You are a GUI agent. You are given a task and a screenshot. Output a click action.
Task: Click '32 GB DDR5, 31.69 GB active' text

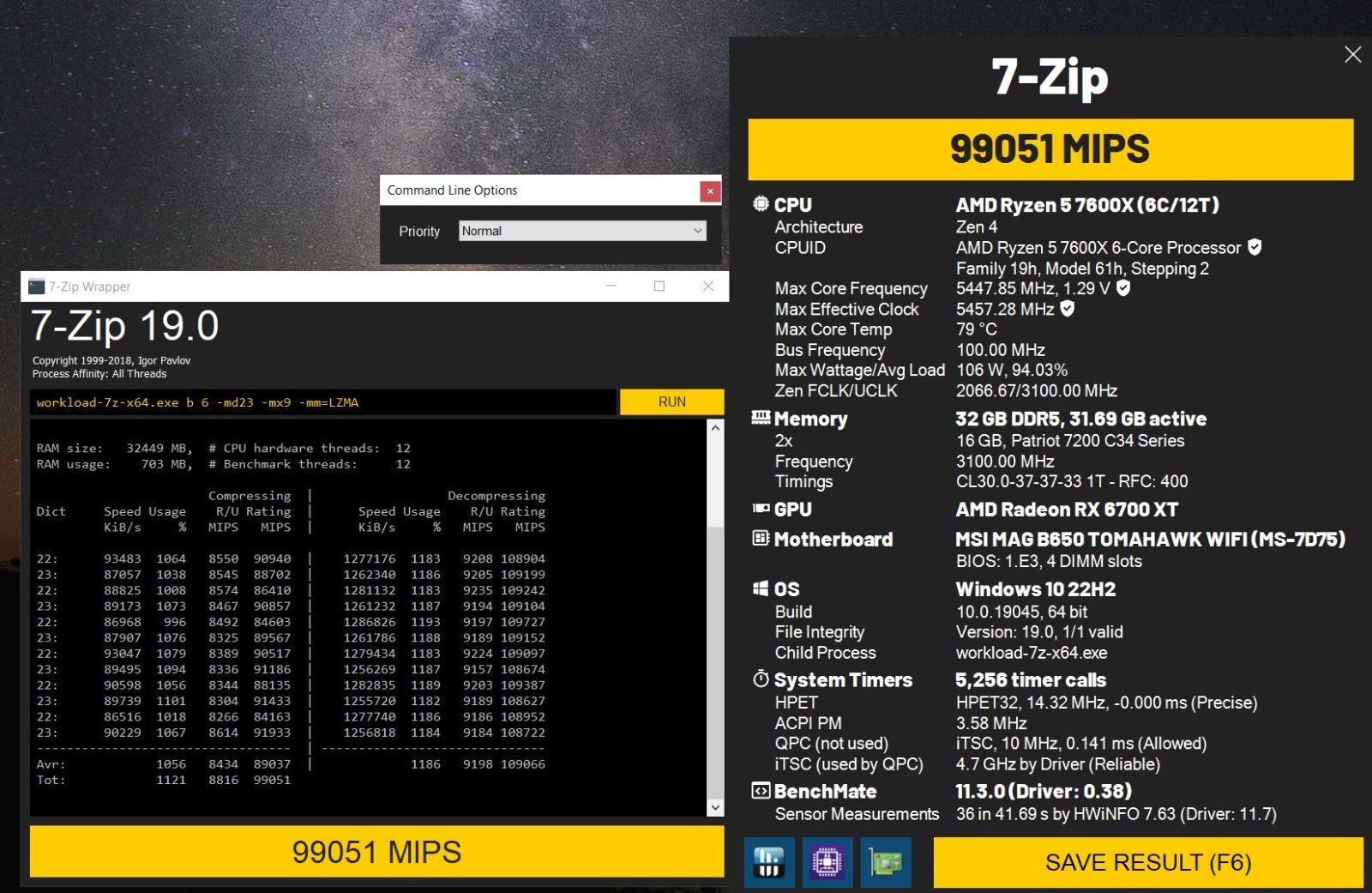[1081, 419]
